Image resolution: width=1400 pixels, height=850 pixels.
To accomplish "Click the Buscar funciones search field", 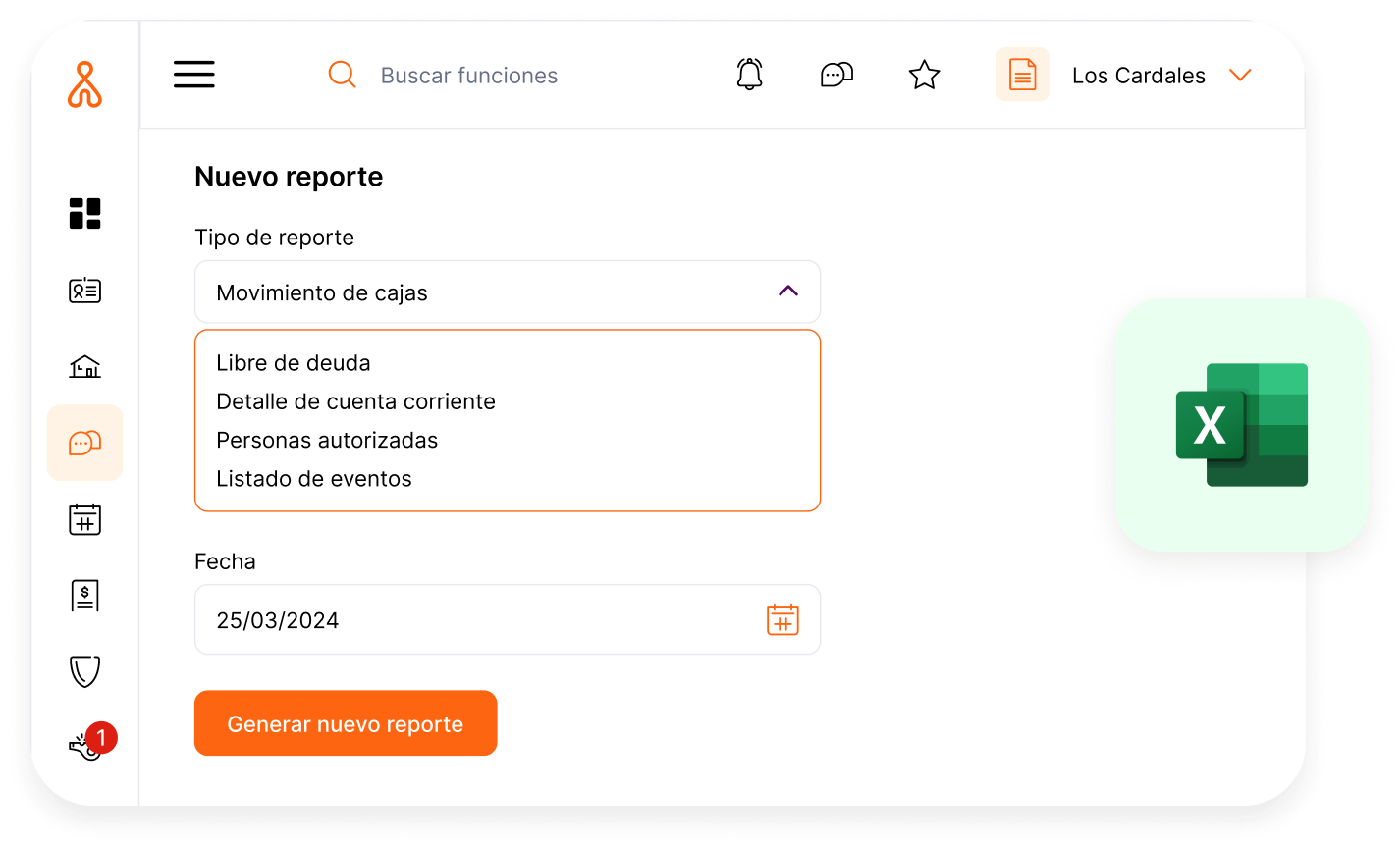I will tap(469, 75).
